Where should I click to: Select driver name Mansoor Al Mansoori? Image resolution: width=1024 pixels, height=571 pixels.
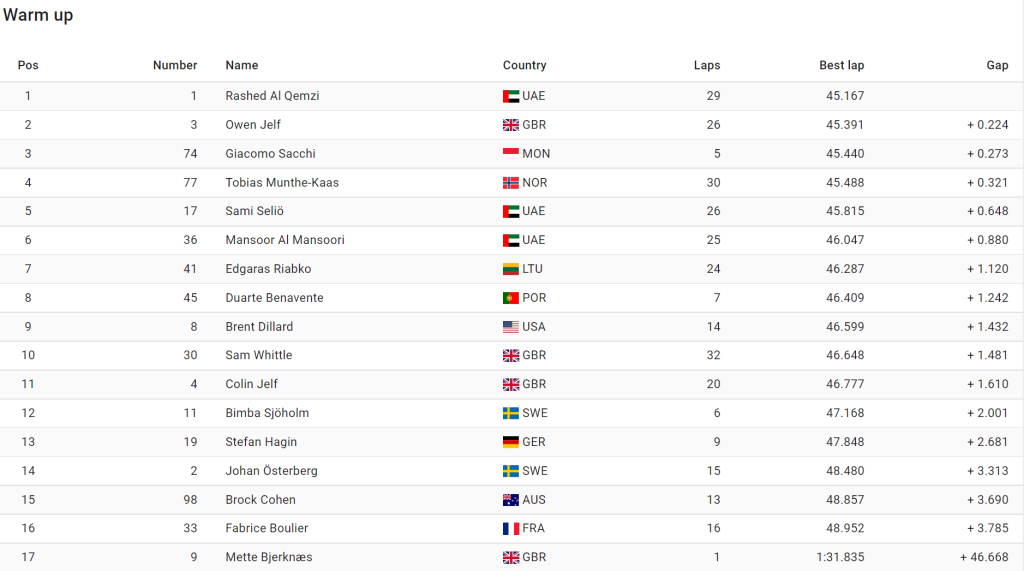285,240
